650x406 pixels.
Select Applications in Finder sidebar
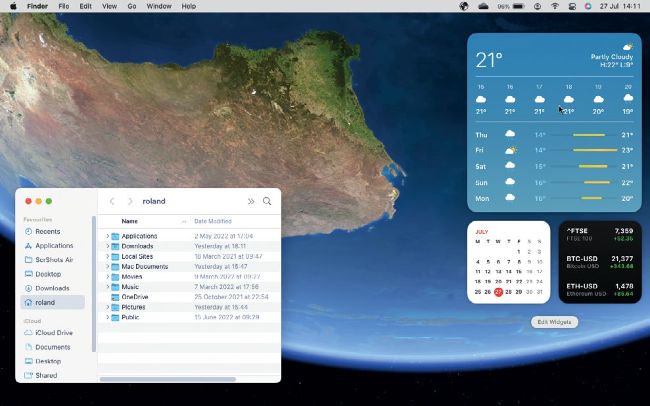54,246
